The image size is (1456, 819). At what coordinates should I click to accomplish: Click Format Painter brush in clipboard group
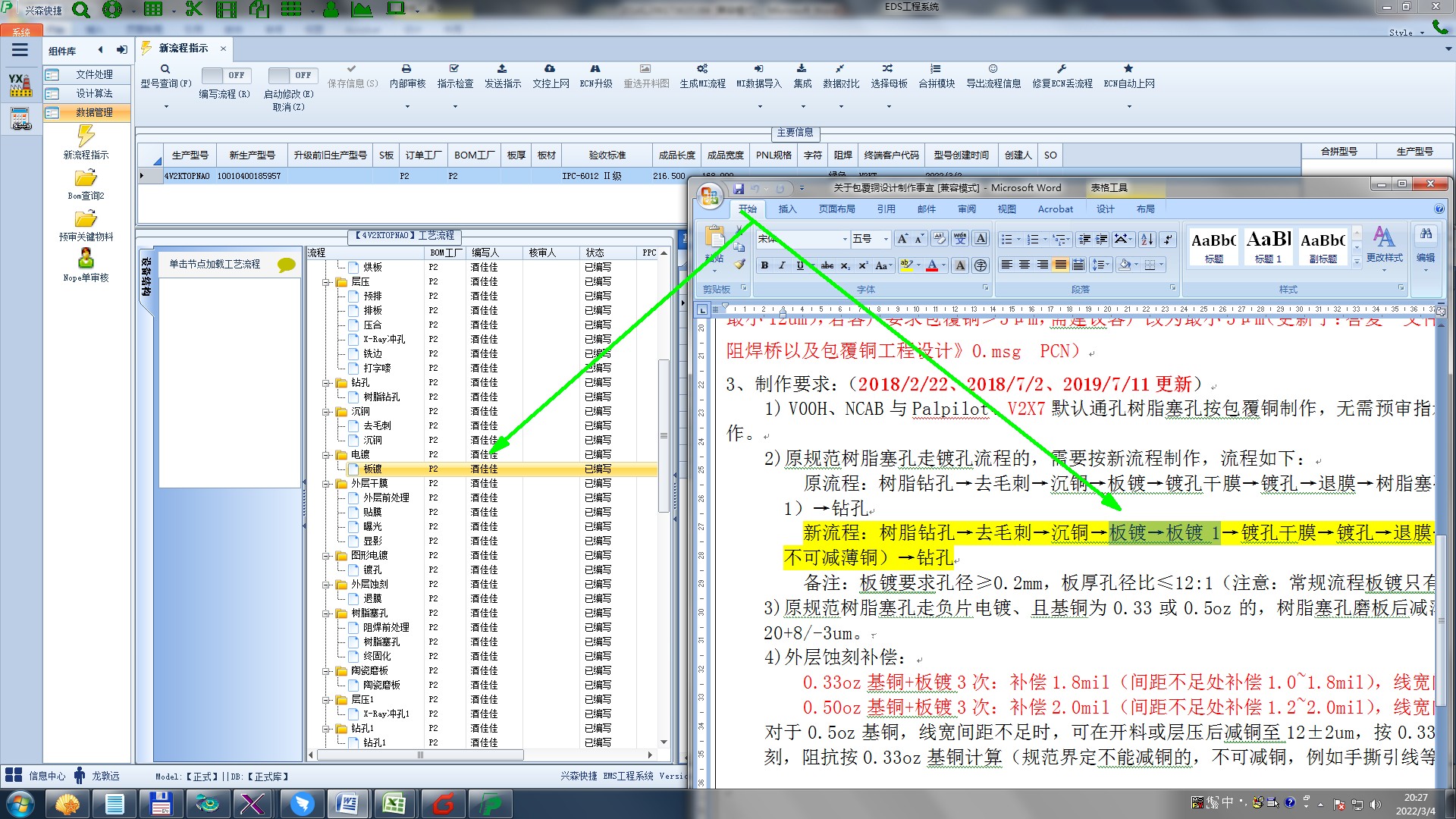pos(739,265)
